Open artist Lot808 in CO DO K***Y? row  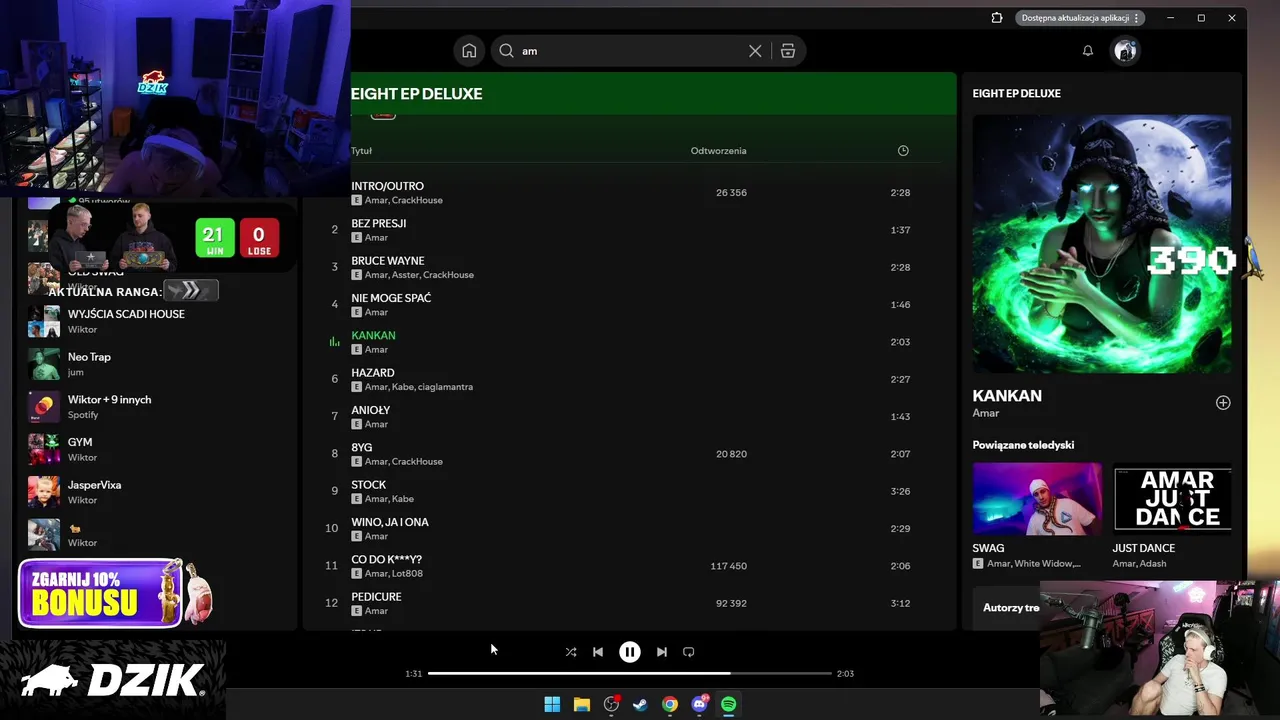point(407,574)
